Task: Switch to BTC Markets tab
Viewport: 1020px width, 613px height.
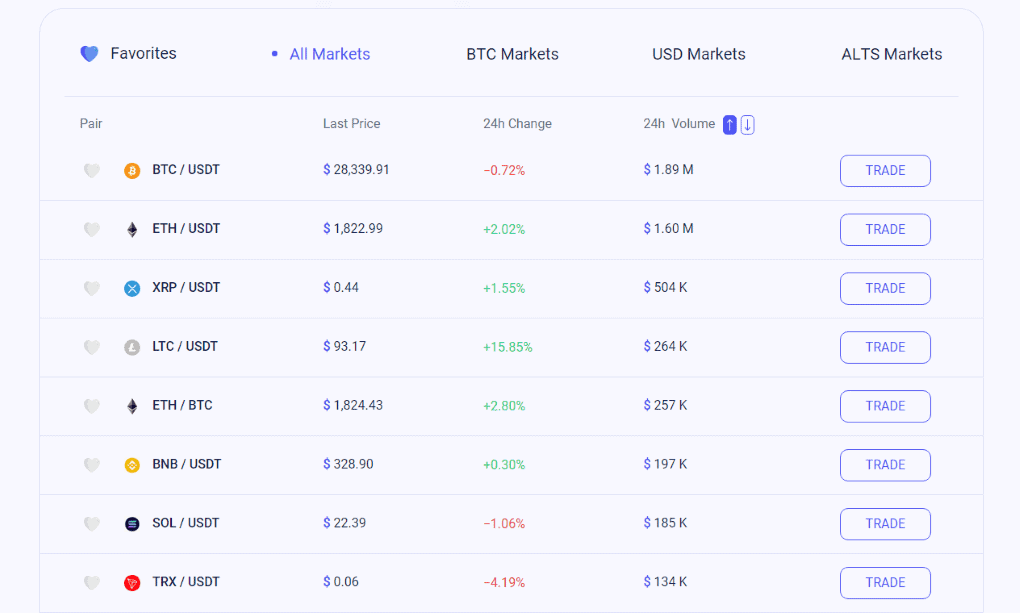Action: [513, 54]
